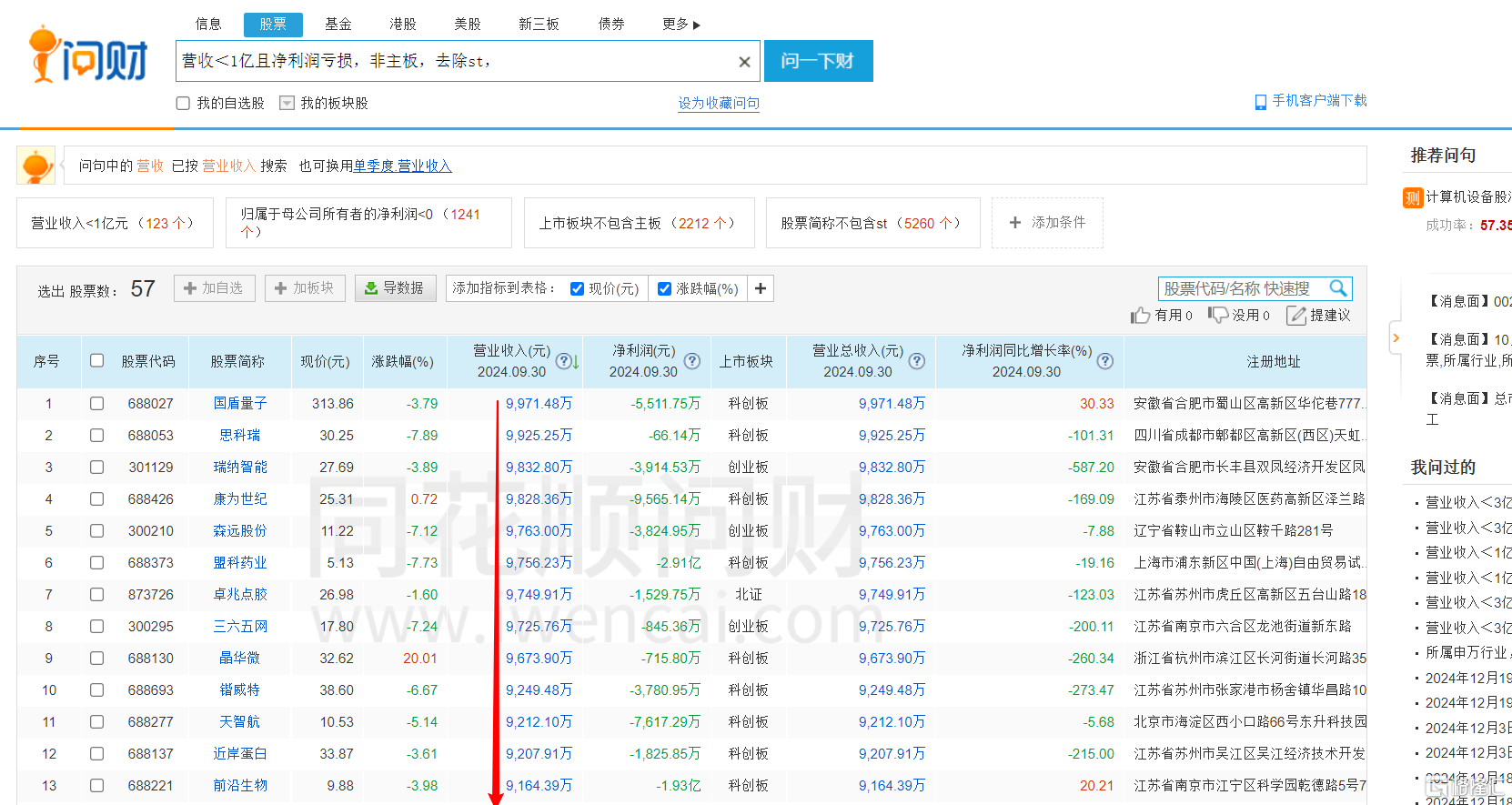Tick the select-all checkbox in the table header
The width and height of the screenshot is (1512, 805).
pos(96,361)
